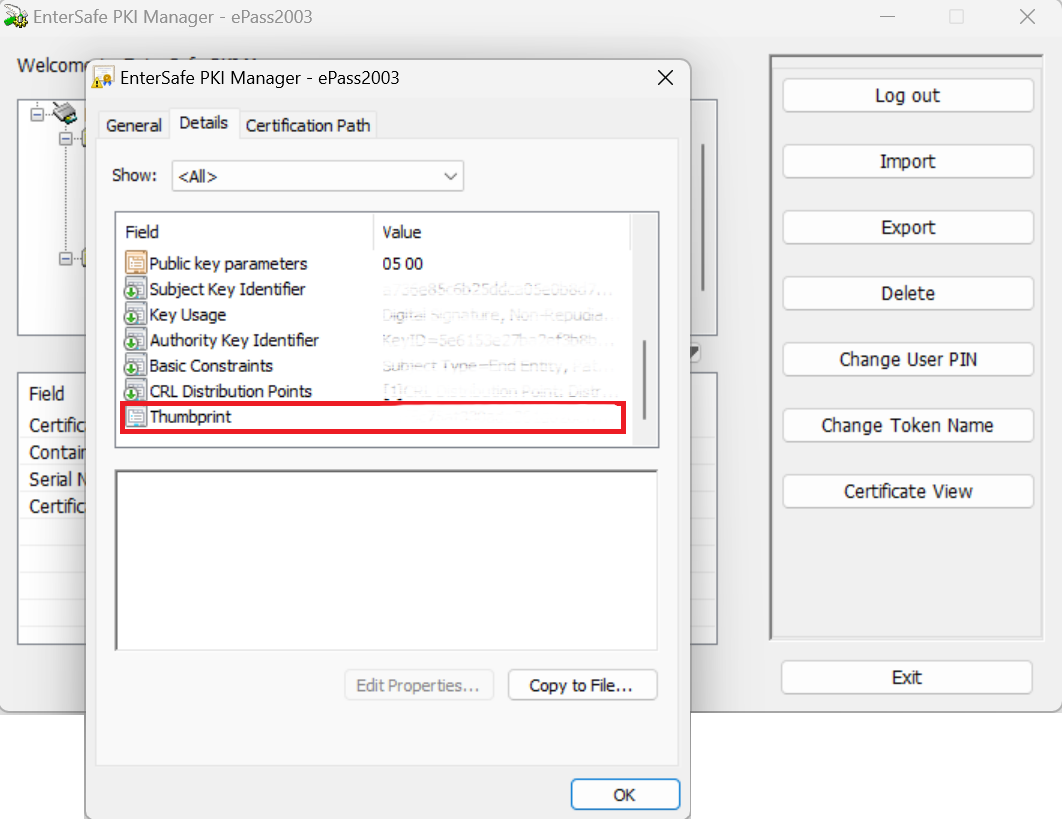Click the 05 00 value cell

click(x=402, y=264)
